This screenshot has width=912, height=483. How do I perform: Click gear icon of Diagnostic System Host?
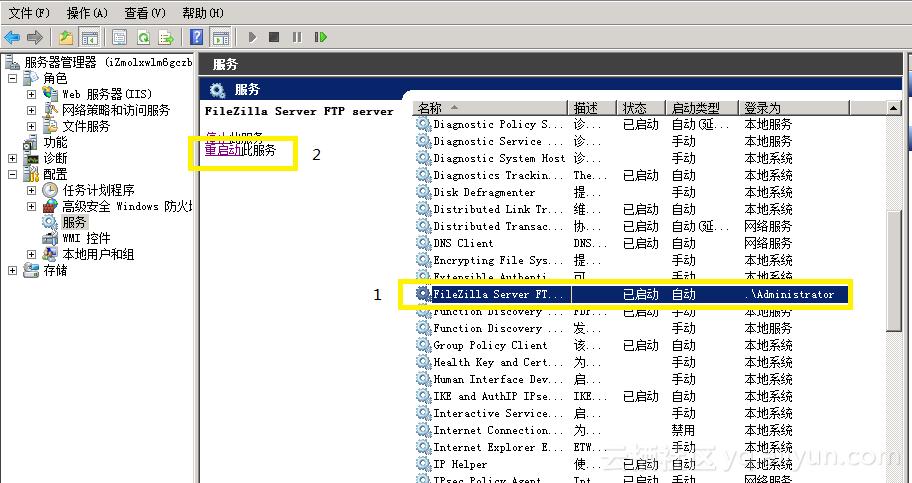click(x=423, y=158)
